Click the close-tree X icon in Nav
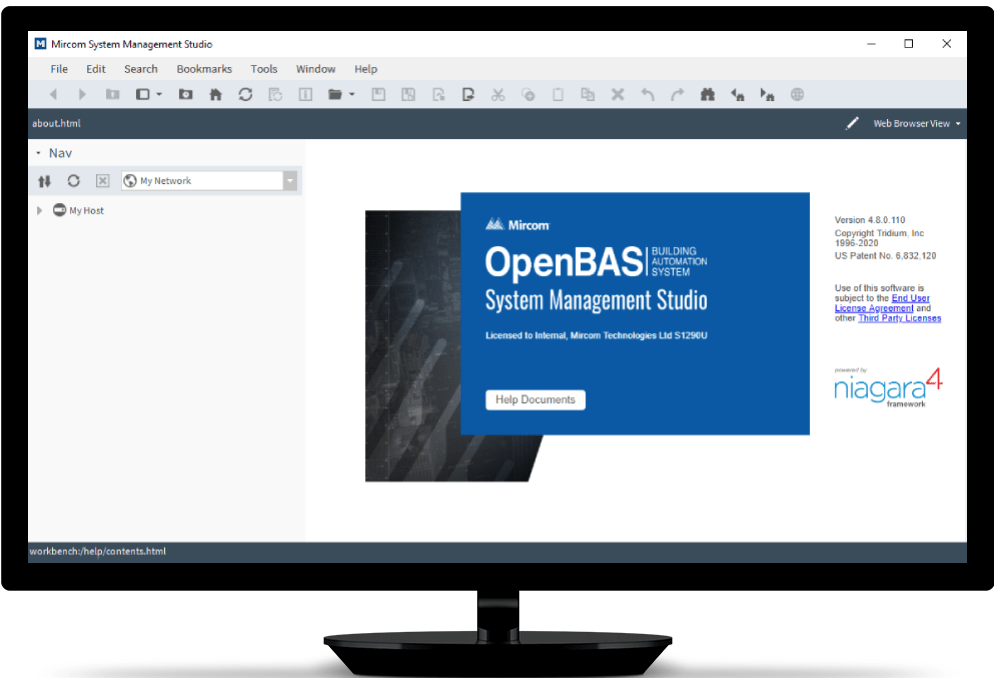994x678 pixels. pyautogui.click(x=102, y=181)
